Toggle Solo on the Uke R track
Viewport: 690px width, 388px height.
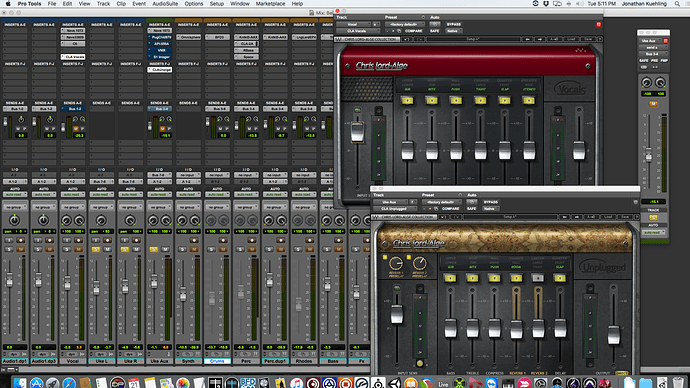(x=125, y=249)
